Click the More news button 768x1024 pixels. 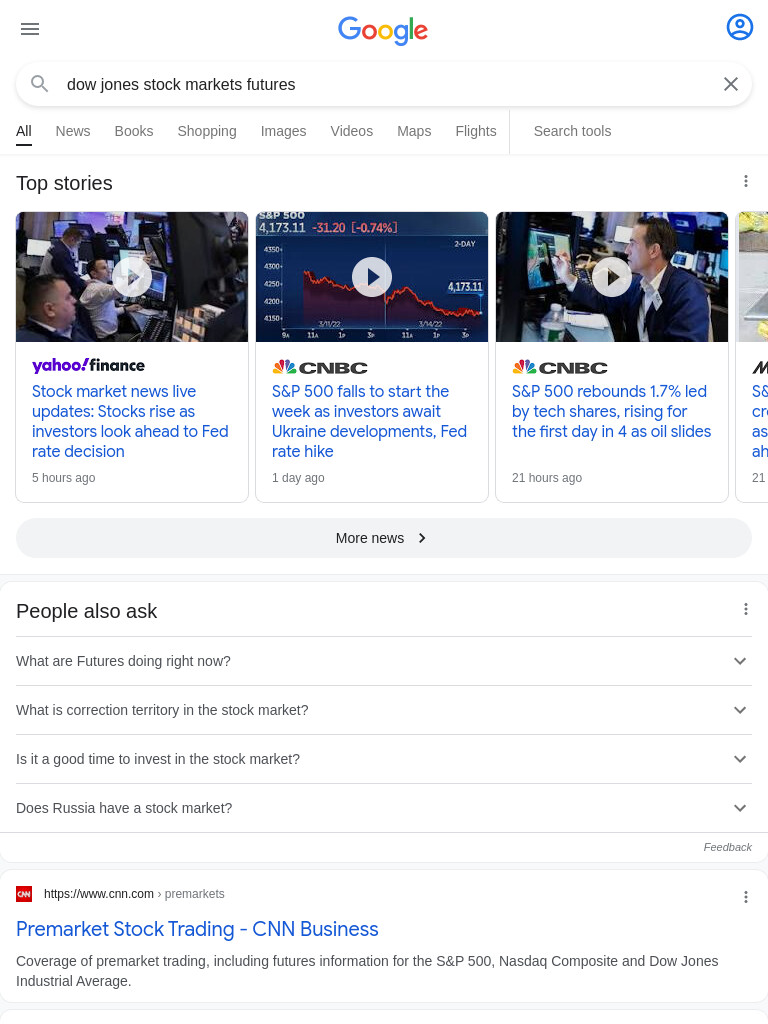tap(384, 538)
